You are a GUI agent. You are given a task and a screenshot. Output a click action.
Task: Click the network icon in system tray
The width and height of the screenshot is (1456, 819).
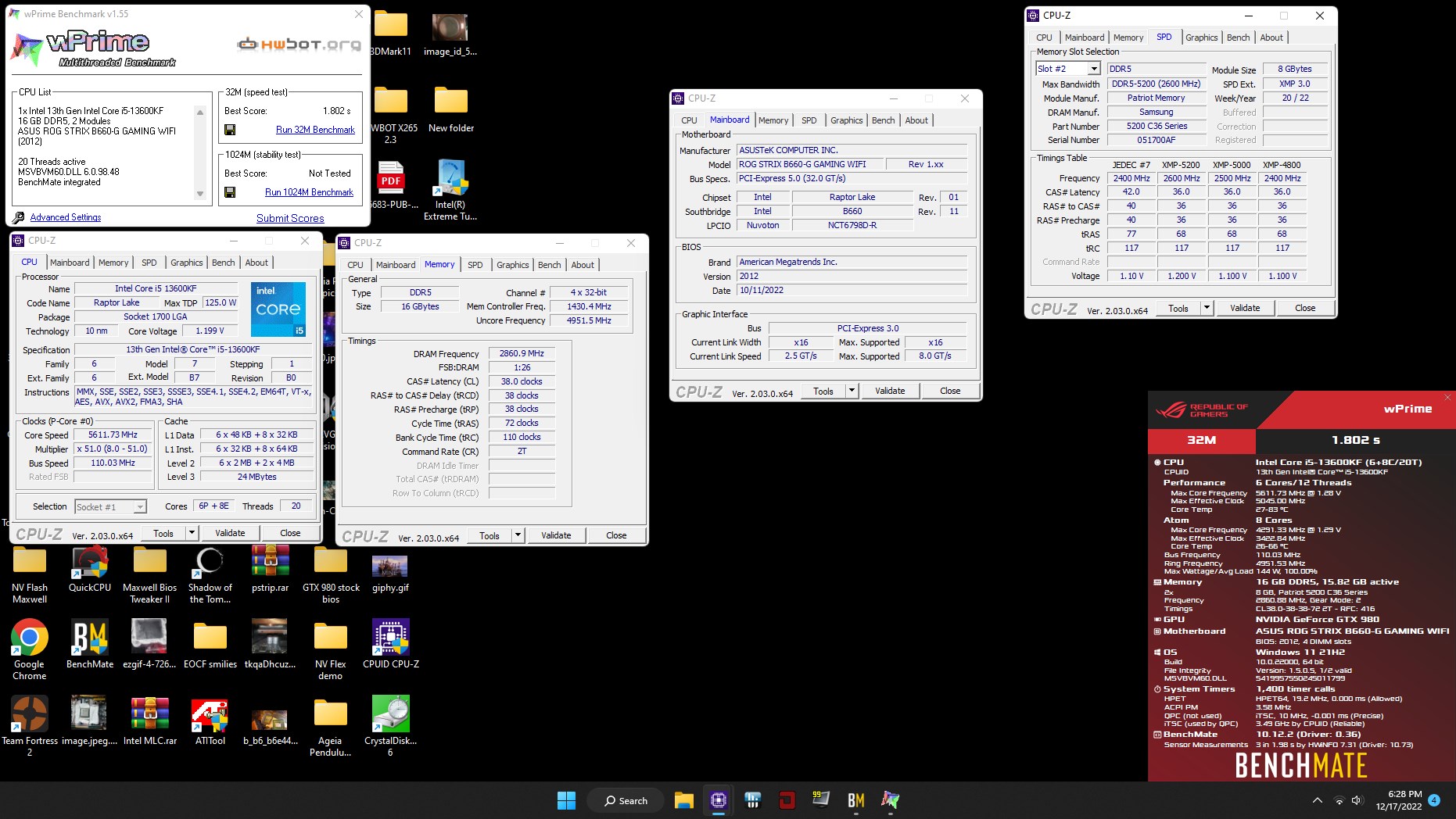coord(1339,800)
